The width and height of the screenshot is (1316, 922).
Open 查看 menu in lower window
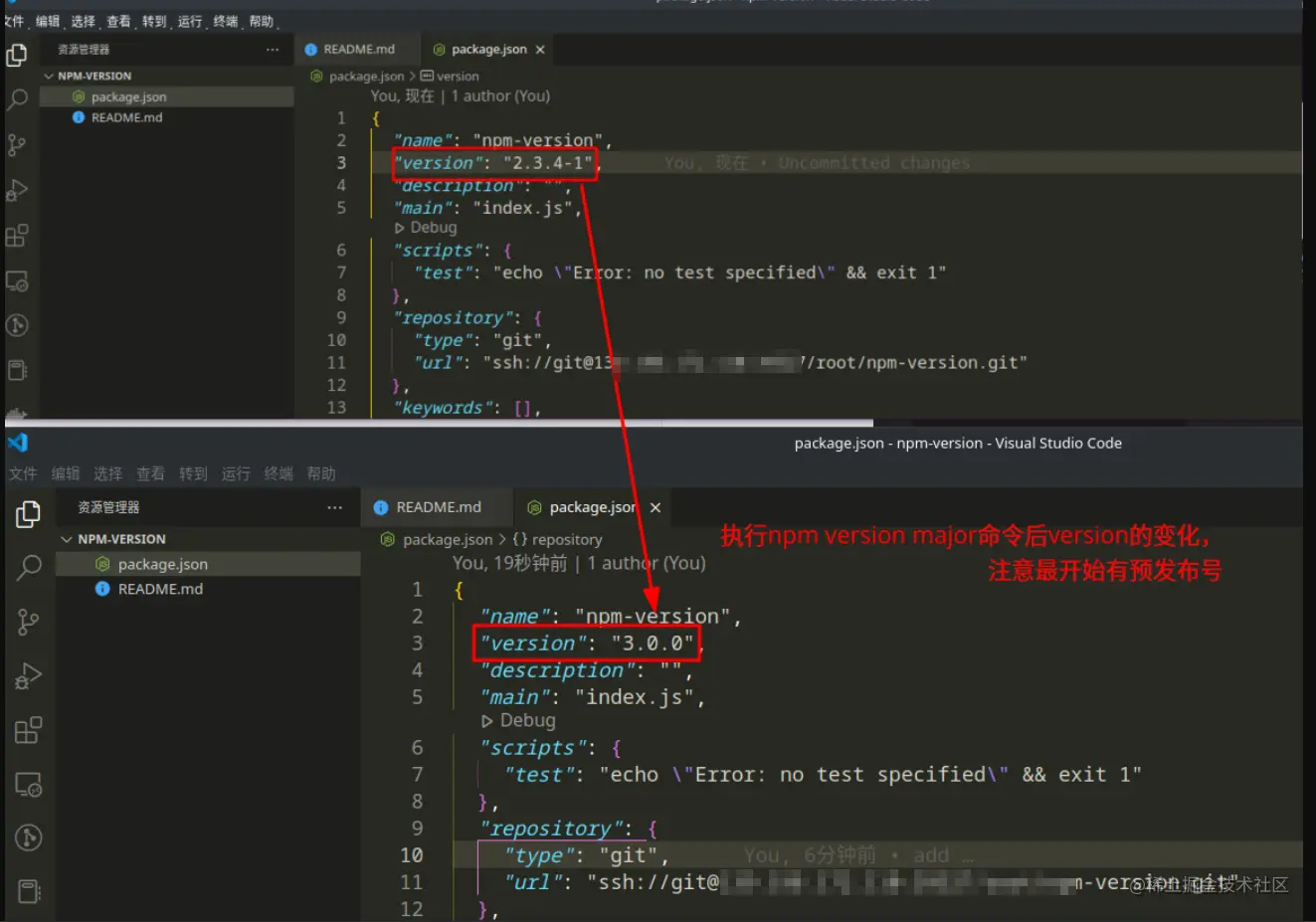coord(151,473)
